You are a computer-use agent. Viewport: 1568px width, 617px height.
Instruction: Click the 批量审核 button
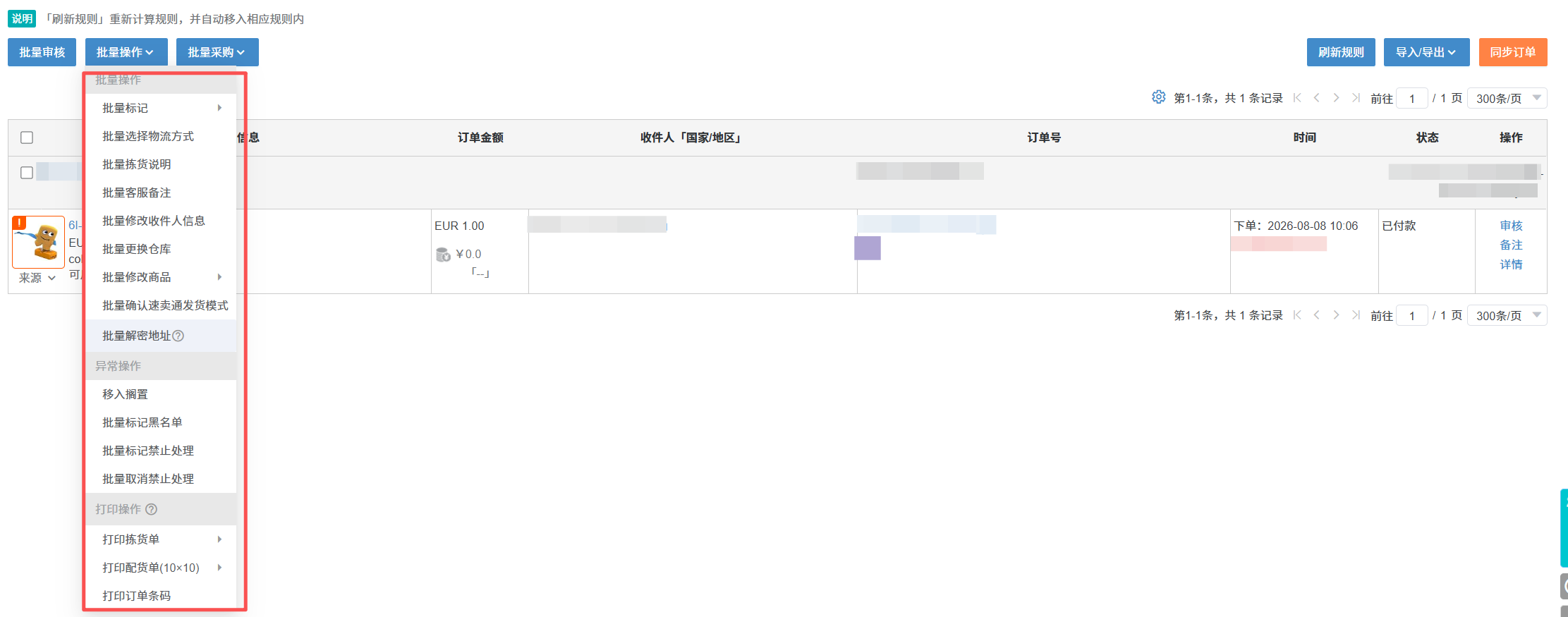[42, 52]
